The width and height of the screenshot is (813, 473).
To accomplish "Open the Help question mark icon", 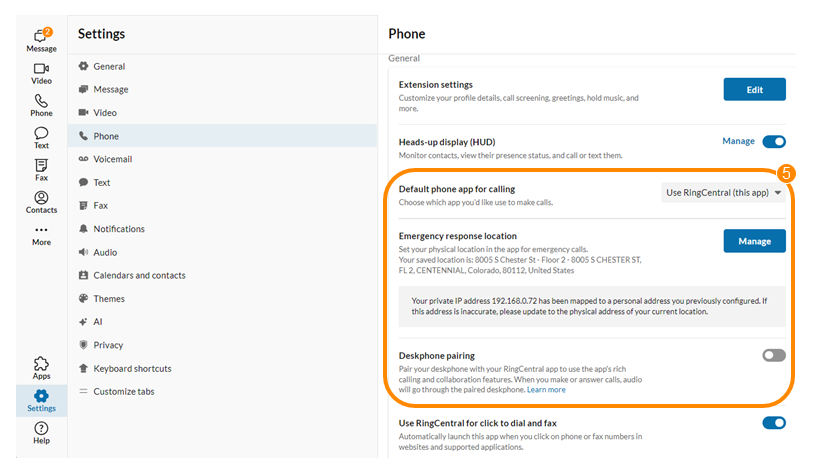I will [x=41, y=430].
